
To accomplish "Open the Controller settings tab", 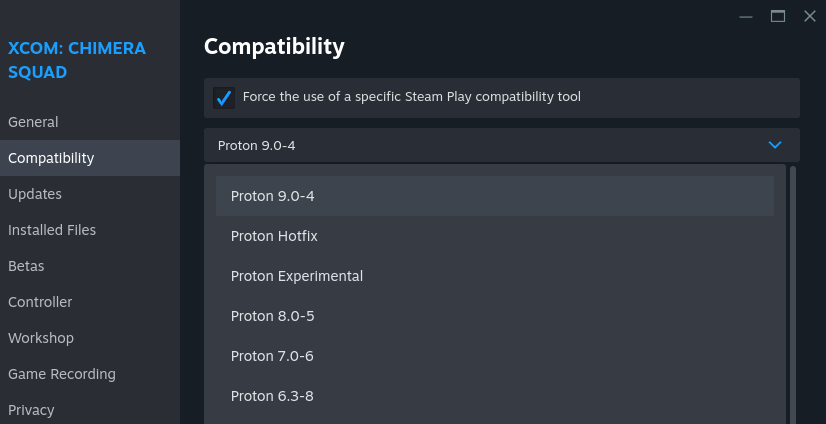I will (40, 302).
